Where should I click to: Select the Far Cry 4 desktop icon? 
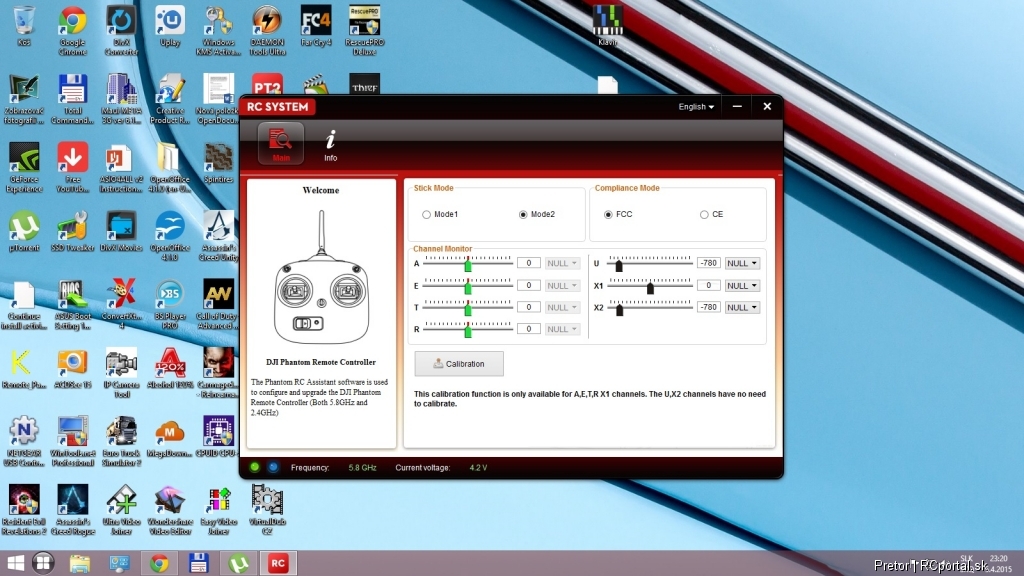[316, 26]
